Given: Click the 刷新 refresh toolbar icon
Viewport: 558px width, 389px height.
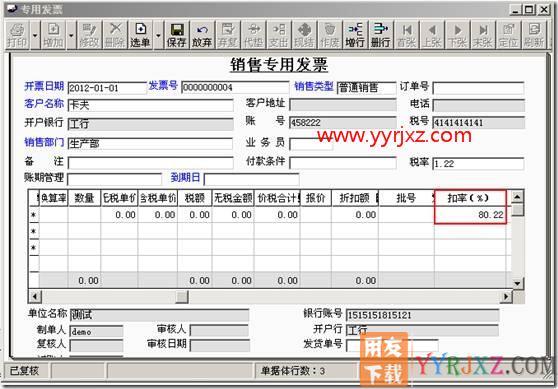Looking at the screenshot, I should [x=534, y=35].
